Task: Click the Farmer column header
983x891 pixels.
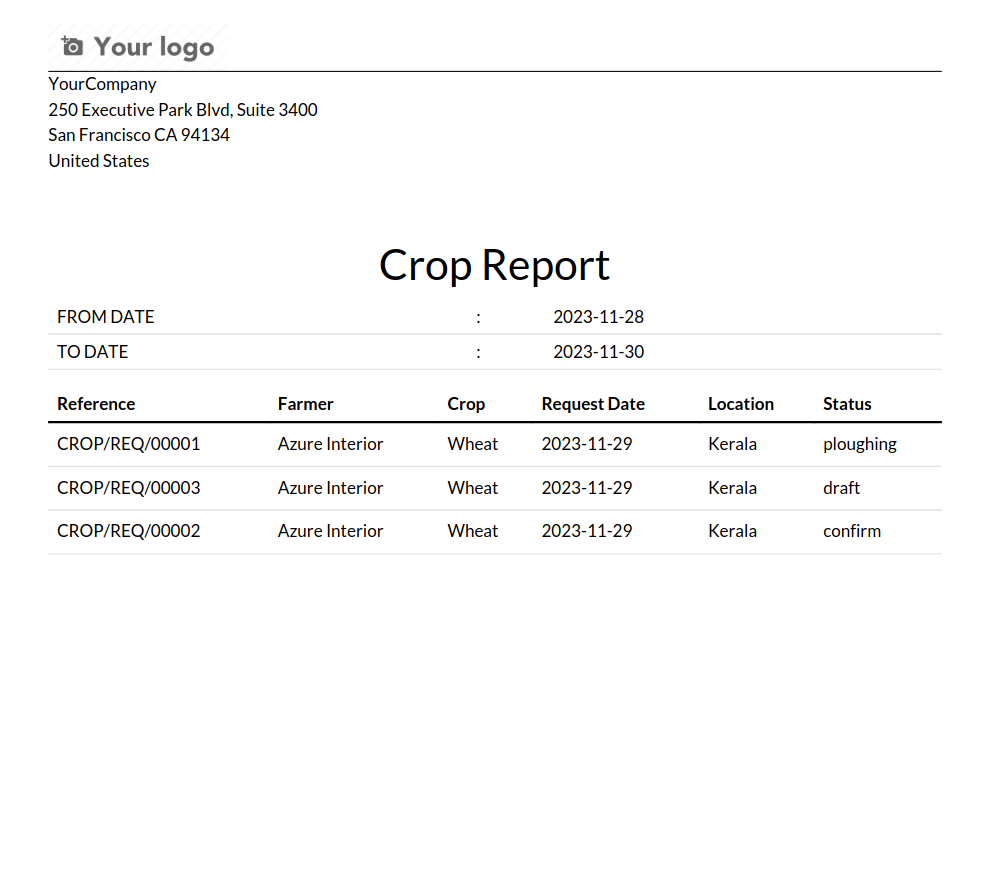Action: [306, 404]
